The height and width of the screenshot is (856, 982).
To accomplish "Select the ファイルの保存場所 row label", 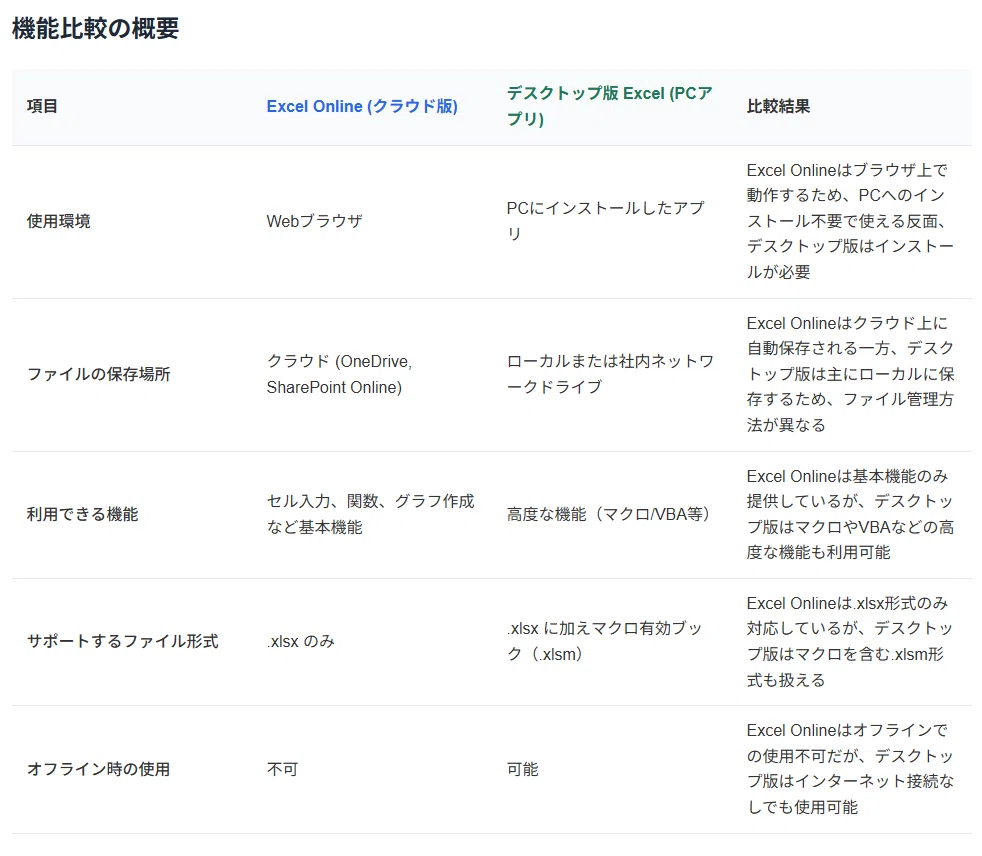I will point(98,374).
